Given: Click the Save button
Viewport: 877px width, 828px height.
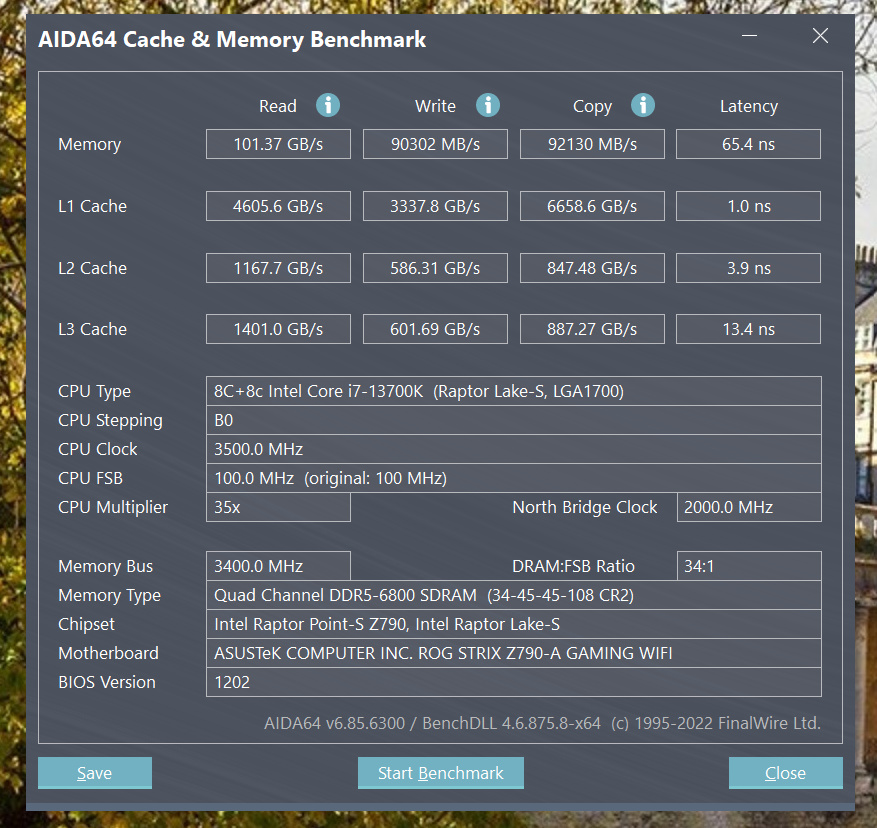Looking at the screenshot, I should pyautogui.click(x=95, y=773).
